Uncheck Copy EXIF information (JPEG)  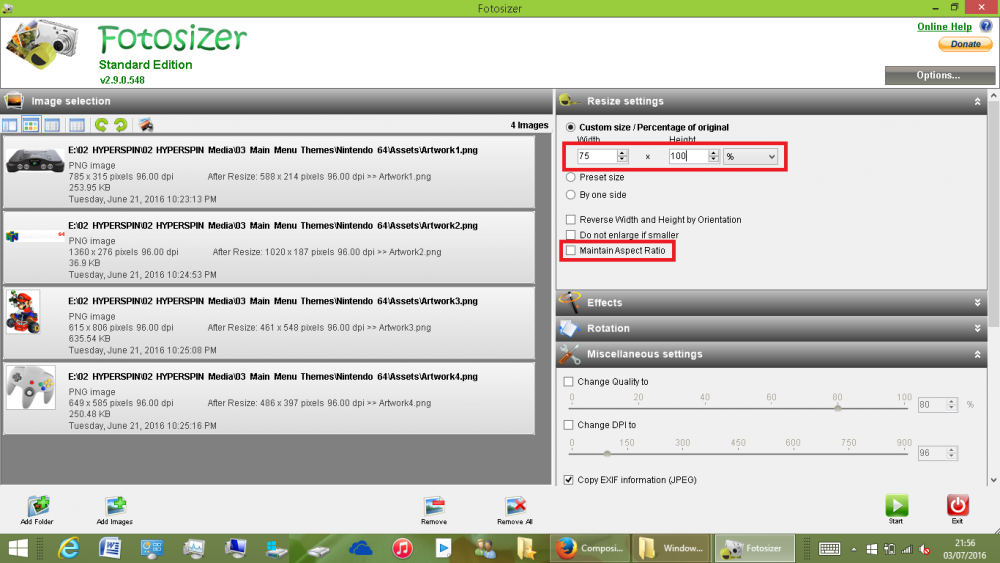pyautogui.click(x=568, y=479)
